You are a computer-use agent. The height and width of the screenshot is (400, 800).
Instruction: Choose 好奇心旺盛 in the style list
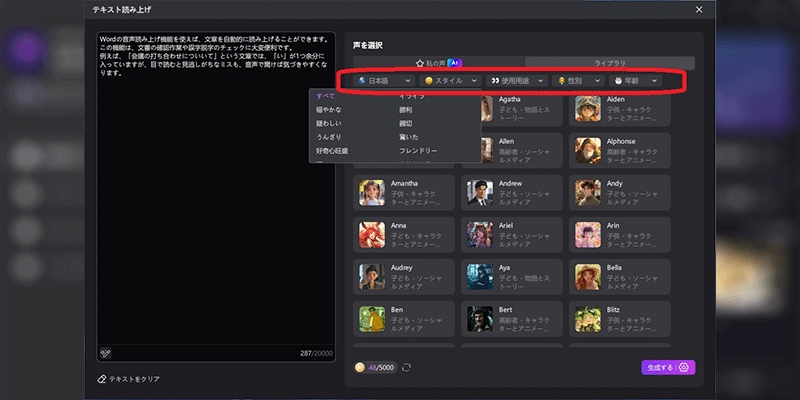(332, 151)
